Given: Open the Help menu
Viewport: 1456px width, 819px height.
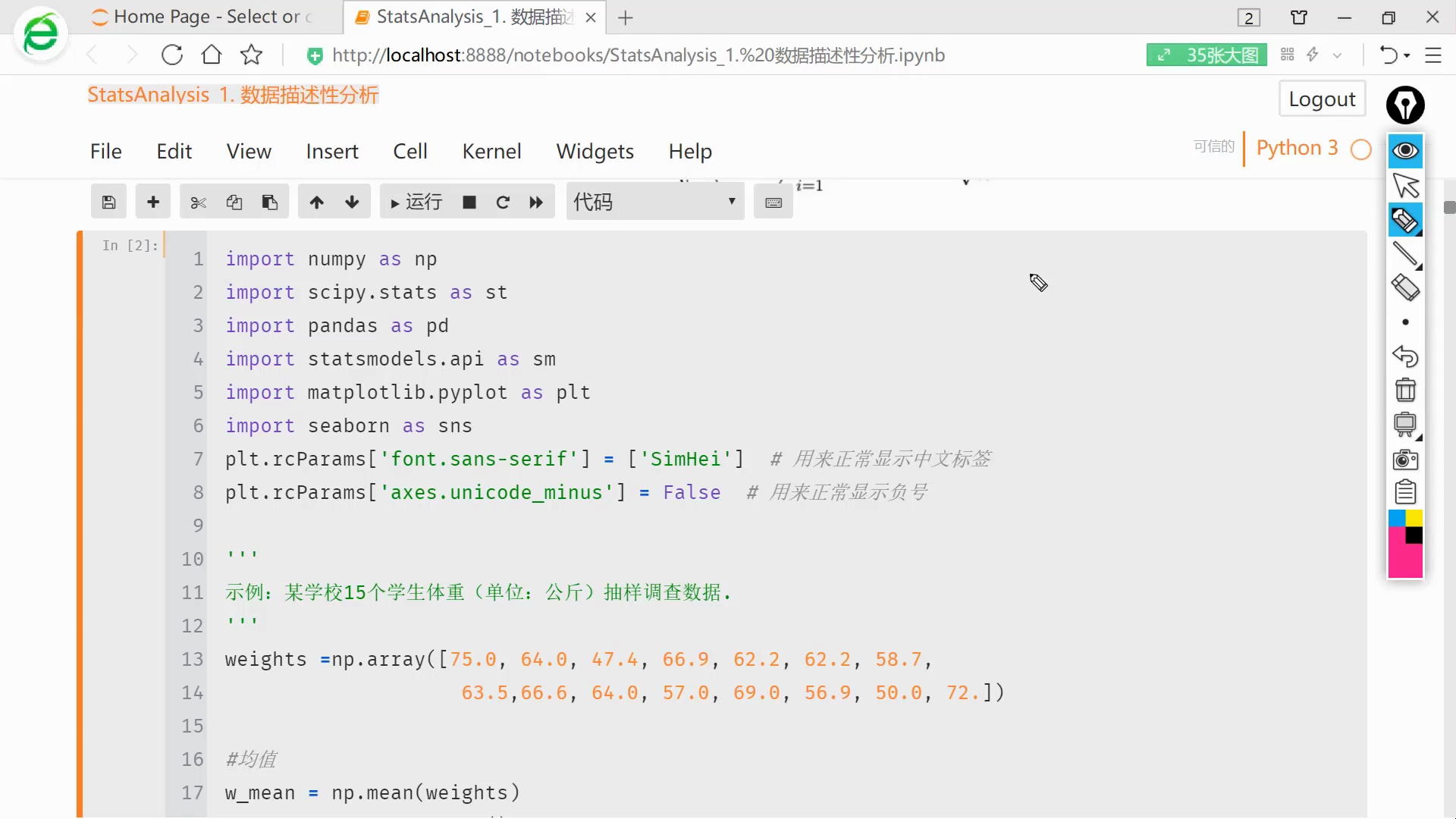Looking at the screenshot, I should click(x=690, y=152).
